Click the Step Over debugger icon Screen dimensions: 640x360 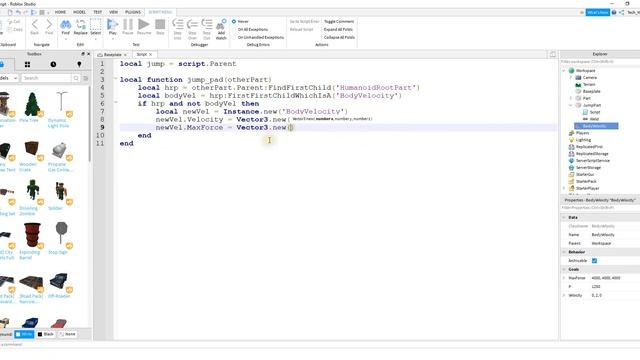click(192, 24)
